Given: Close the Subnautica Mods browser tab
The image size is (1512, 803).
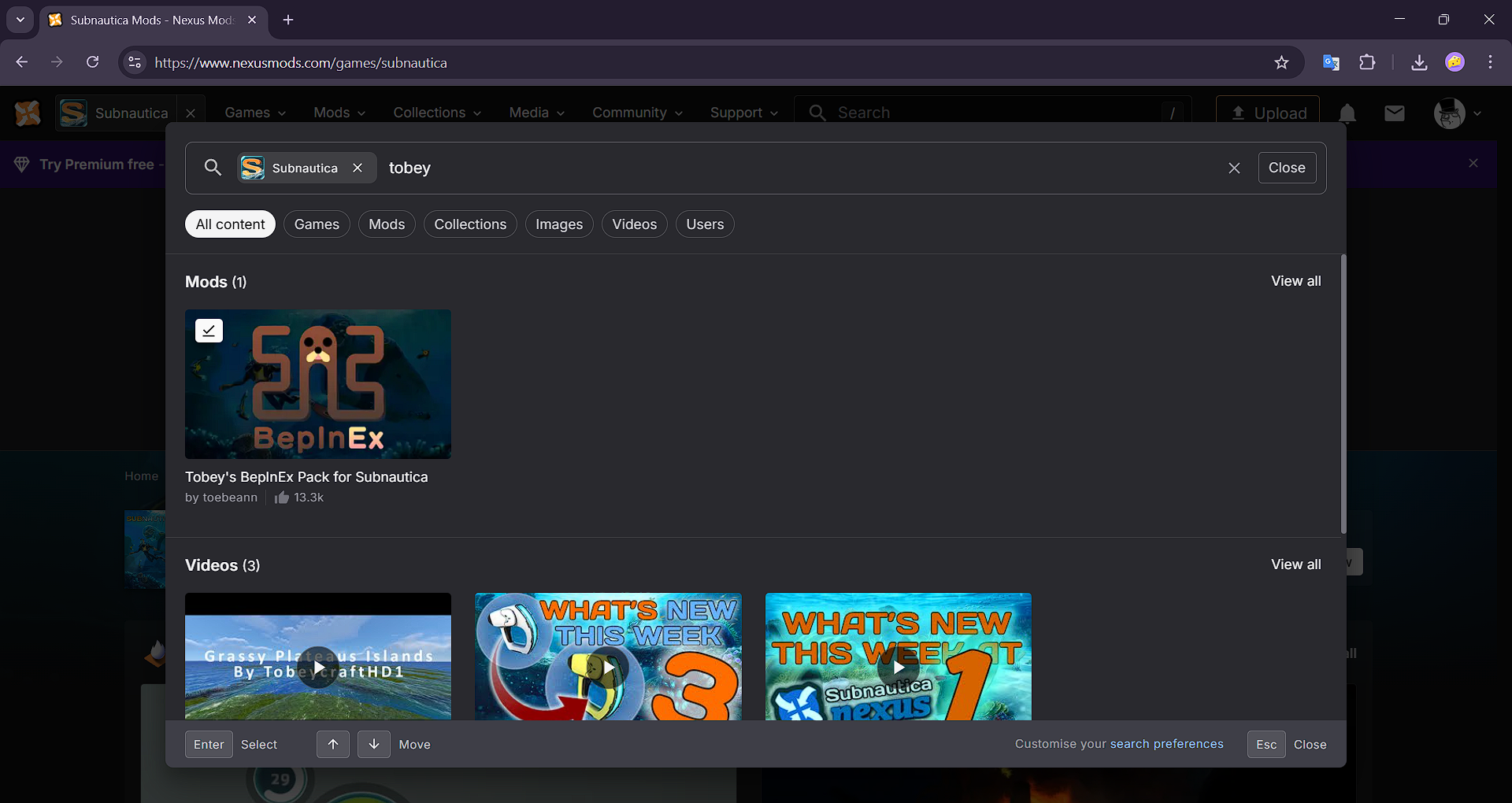Looking at the screenshot, I should pos(252,20).
